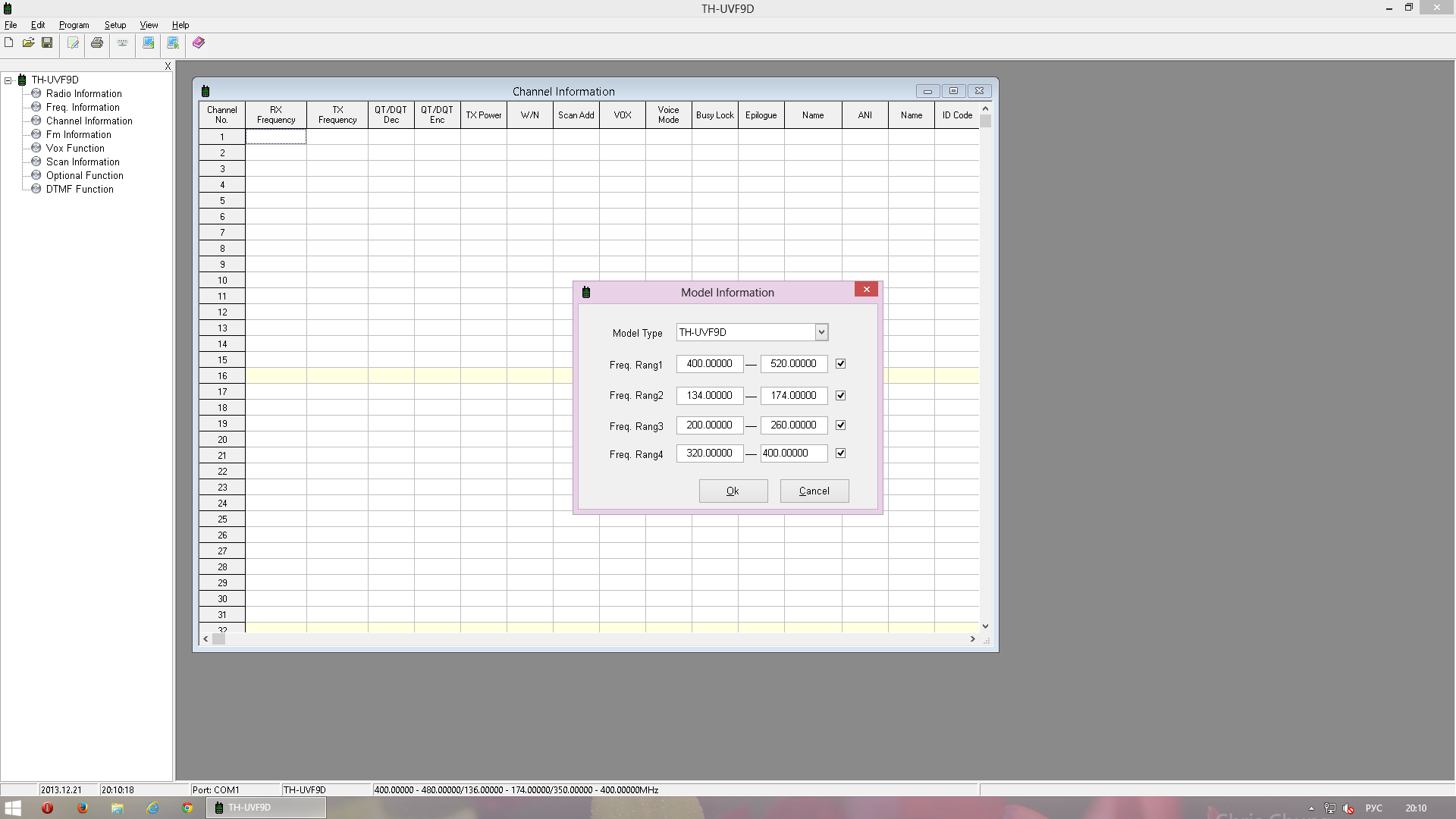Click radio icon in Channel Information title bar
The image size is (1456, 819).
pyautogui.click(x=206, y=91)
